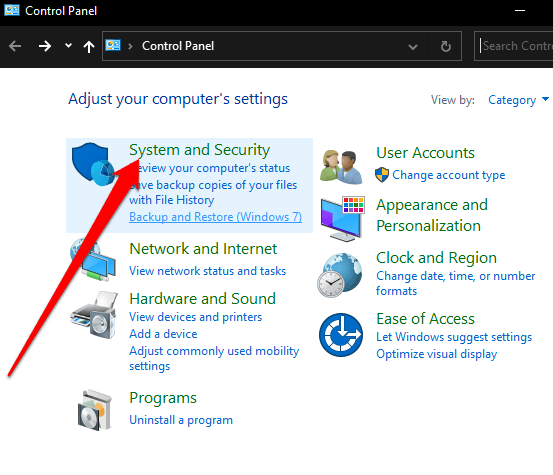This screenshot has height=475, width=553.
Task: Click the Clock and Region globe clock icon
Action: pyautogui.click(x=339, y=275)
